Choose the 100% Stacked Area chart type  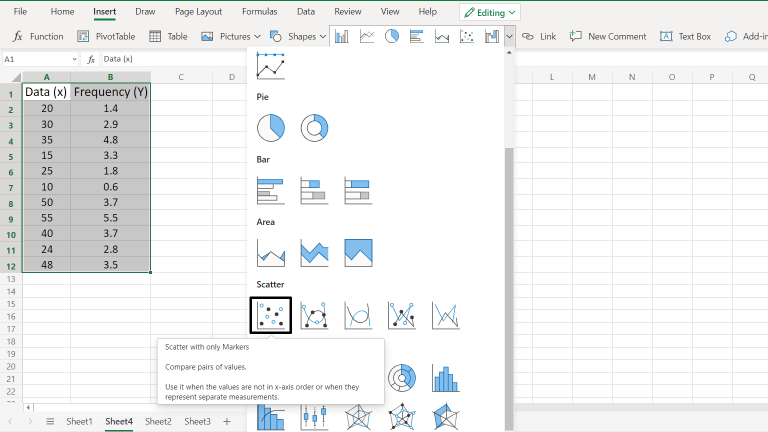[x=358, y=253]
